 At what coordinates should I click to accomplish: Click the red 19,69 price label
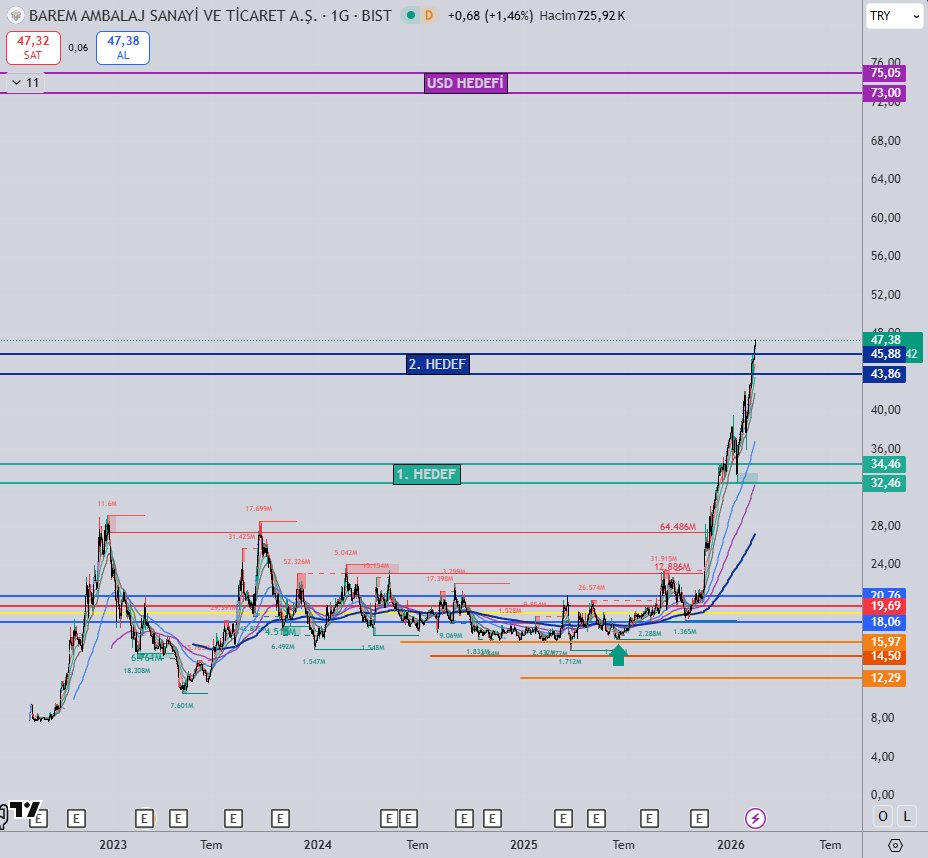tap(885, 606)
